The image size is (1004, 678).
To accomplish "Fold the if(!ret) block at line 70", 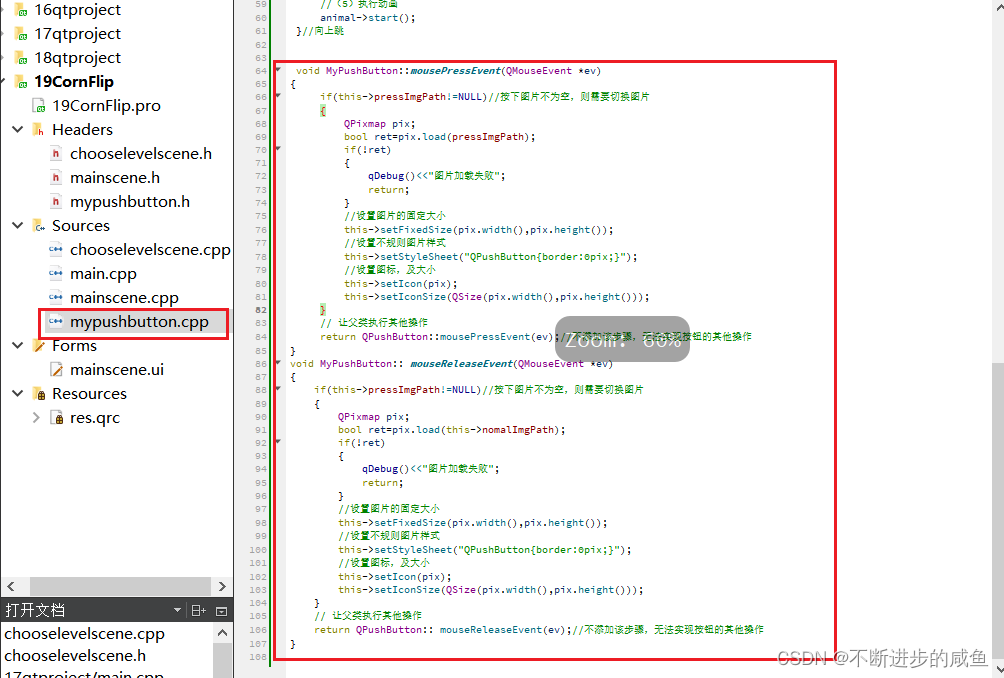I will tap(278, 149).
